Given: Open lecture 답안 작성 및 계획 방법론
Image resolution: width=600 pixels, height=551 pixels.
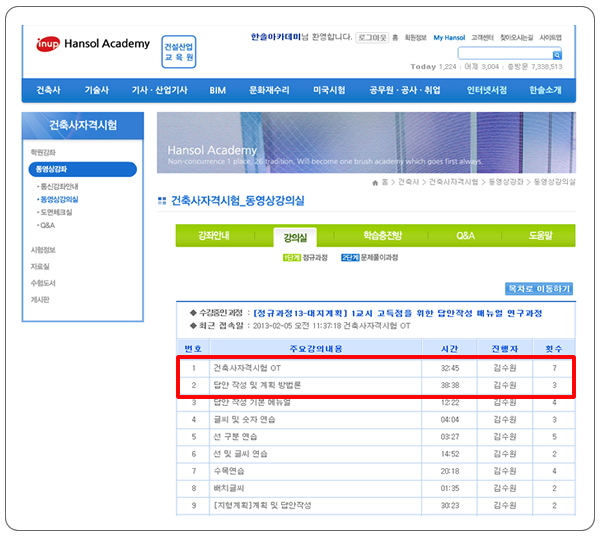Looking at the screenshot, I should point(257,385).
